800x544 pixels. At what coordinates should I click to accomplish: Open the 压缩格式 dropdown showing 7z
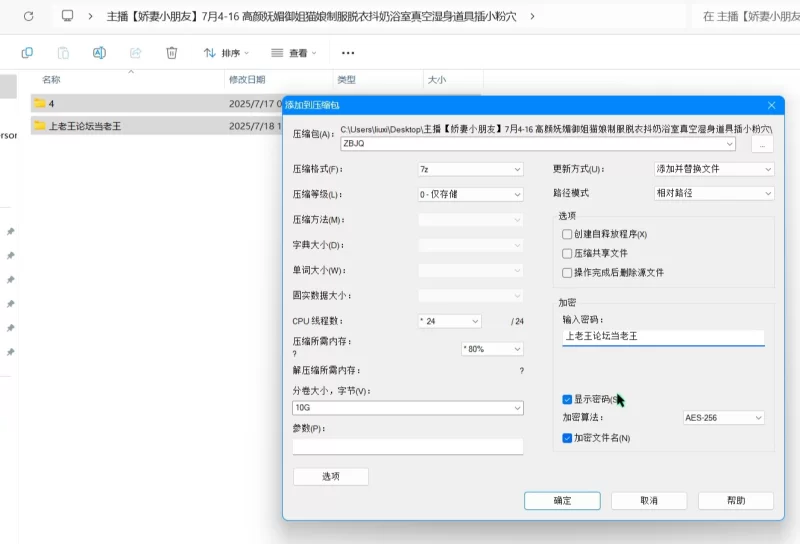(x=470, y=169)
